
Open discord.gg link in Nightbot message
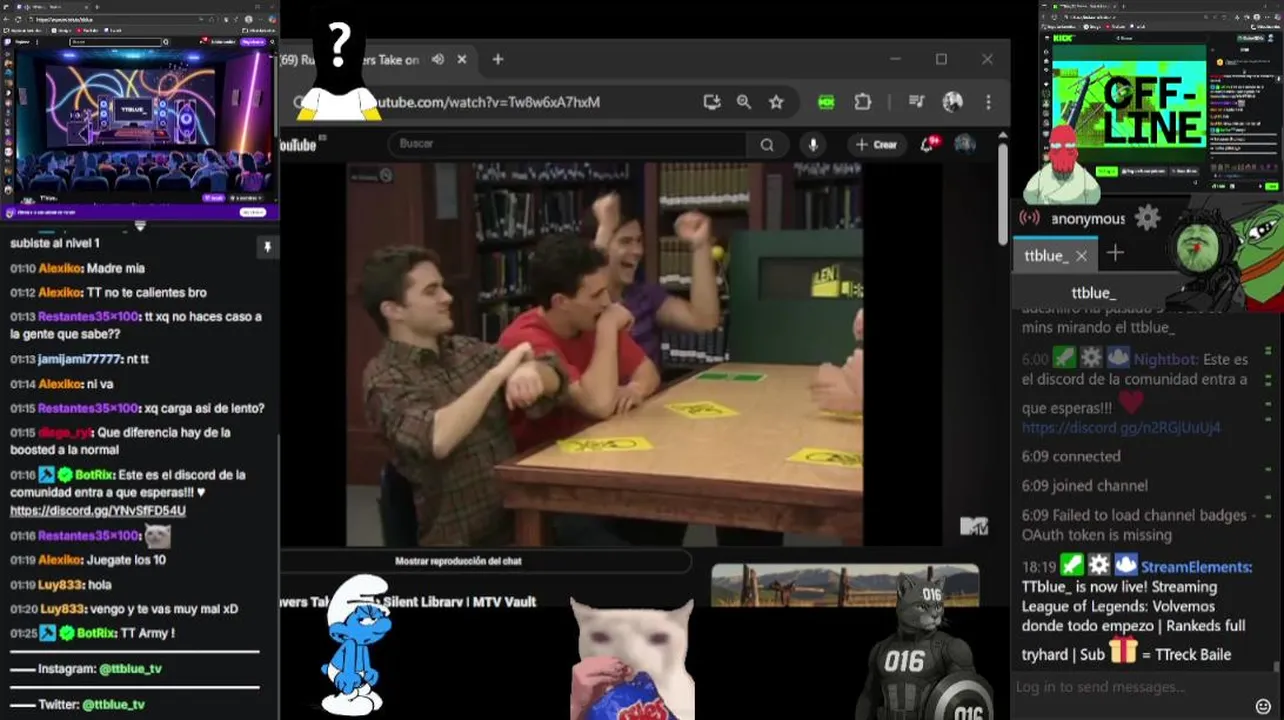click(x=1121, y=428)
